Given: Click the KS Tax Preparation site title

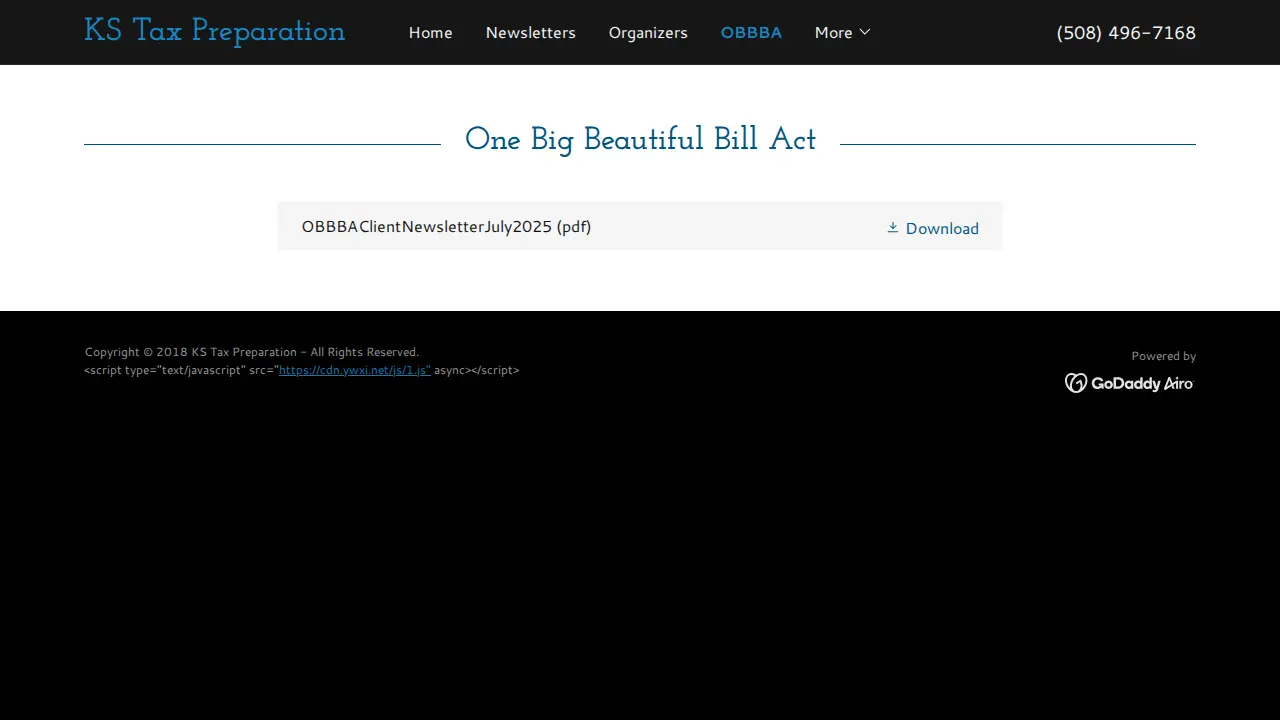Looking at the screenshot, I should 214,32.
